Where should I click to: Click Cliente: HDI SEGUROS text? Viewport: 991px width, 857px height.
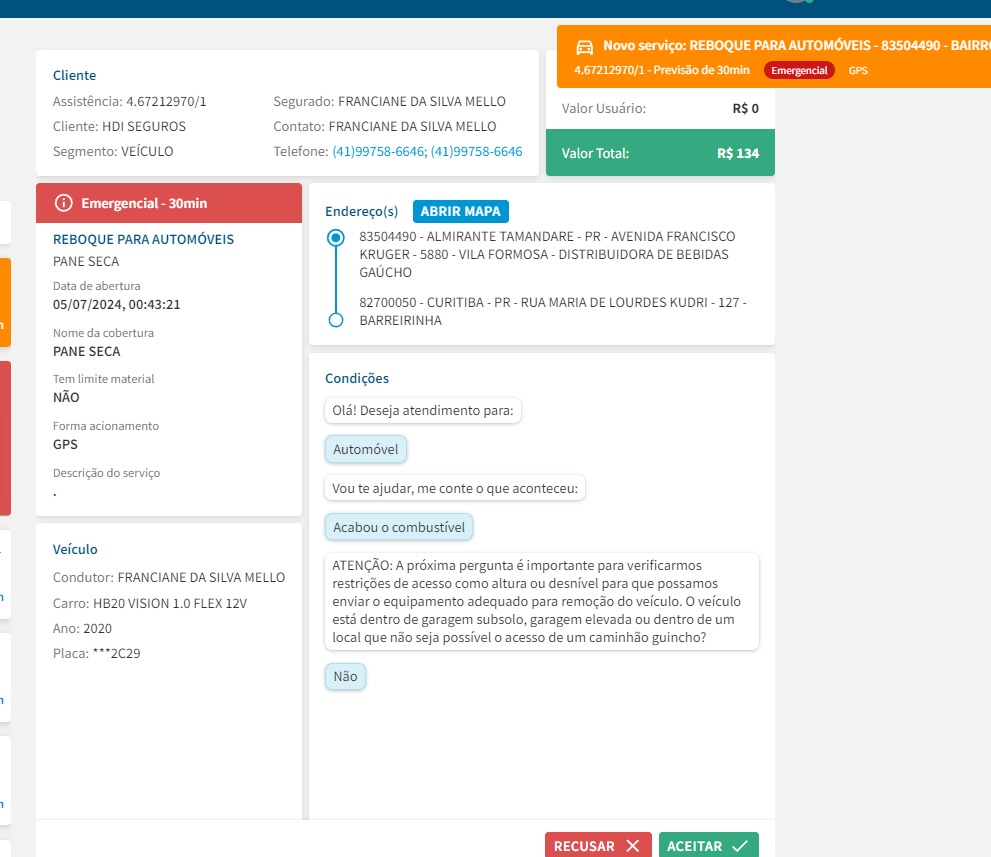pos(119,126)
